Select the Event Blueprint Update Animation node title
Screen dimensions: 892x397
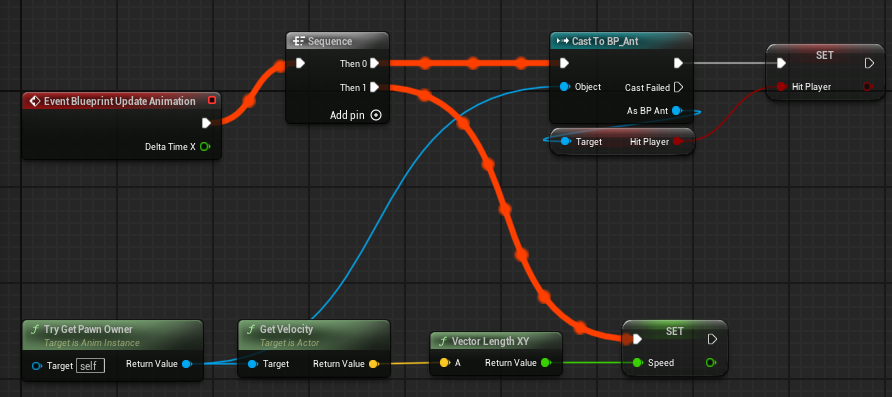tap(119, 101)
